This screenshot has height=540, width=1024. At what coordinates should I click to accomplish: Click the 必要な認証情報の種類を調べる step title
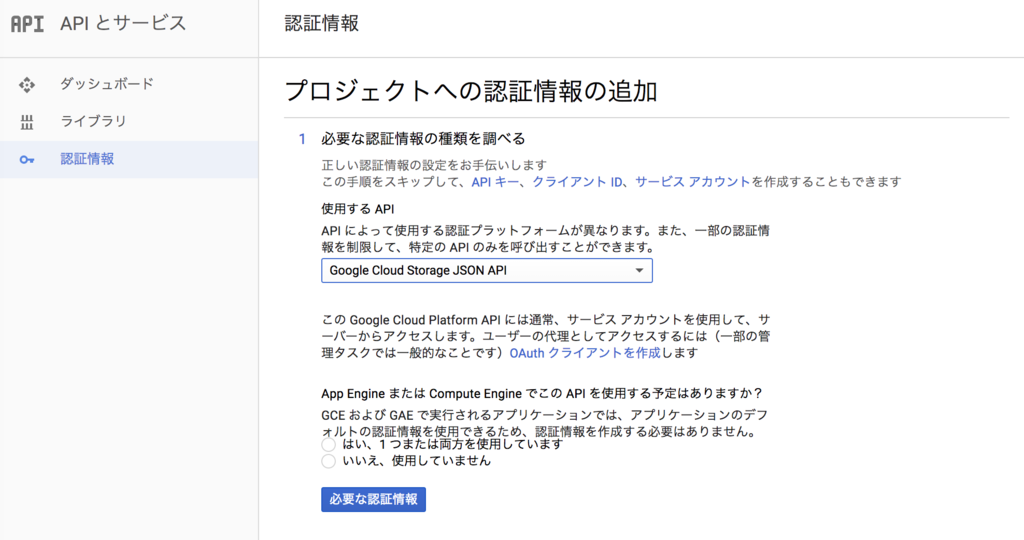tap(423, 139)
